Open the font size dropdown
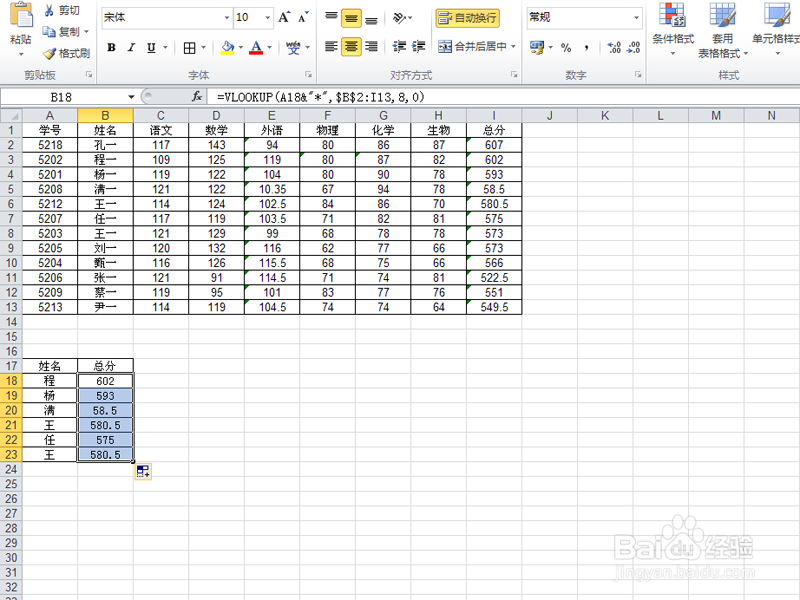Viewport: 800px width, 600px height. pyautogui.click(x=267, y=18)
